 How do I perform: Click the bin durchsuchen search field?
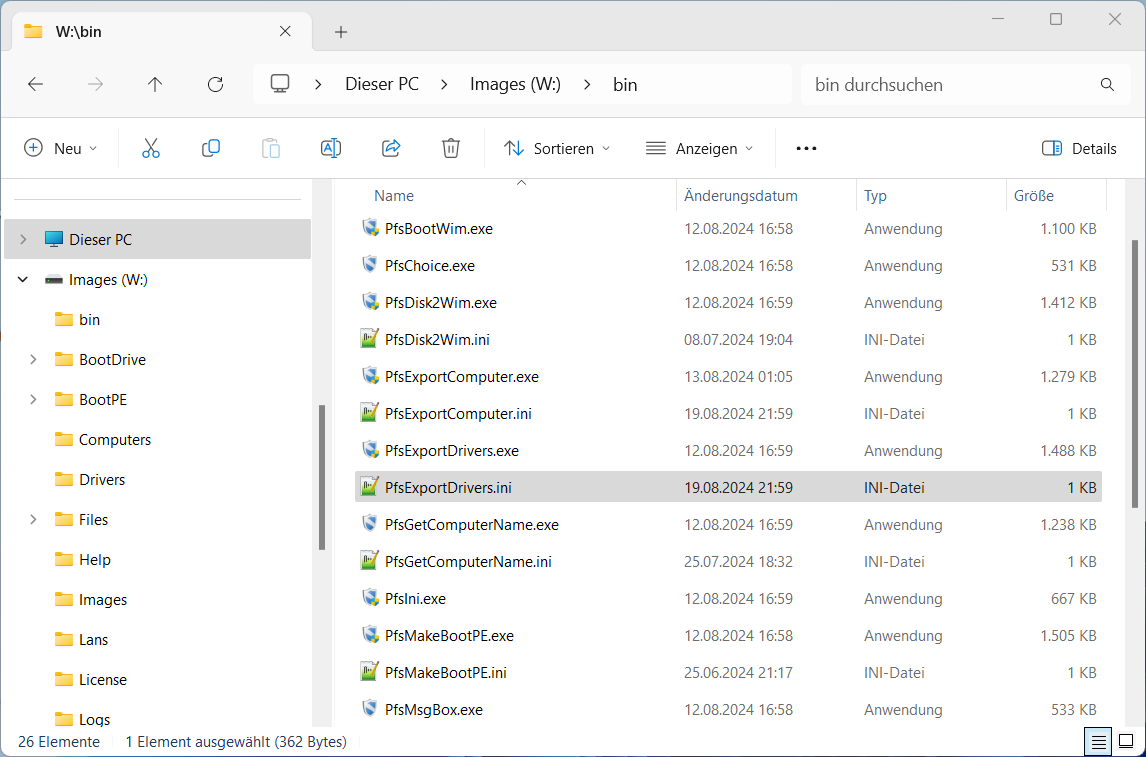[950, 85]
